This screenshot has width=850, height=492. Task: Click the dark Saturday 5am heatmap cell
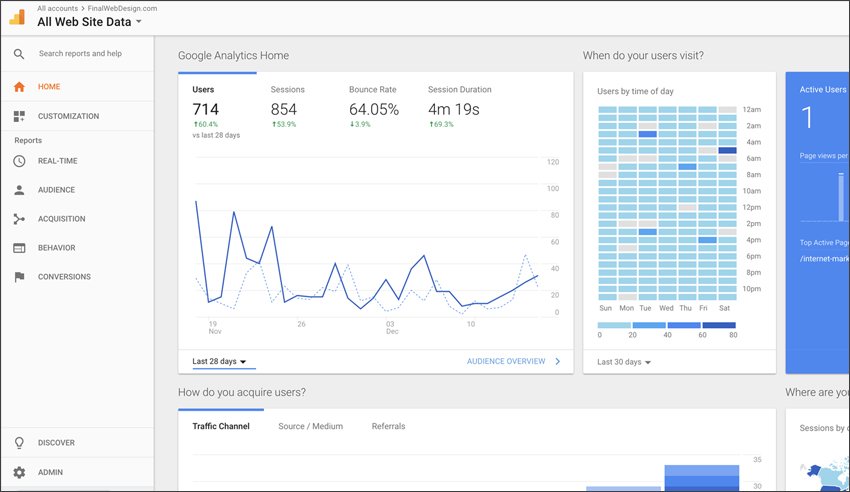(727, 150)
